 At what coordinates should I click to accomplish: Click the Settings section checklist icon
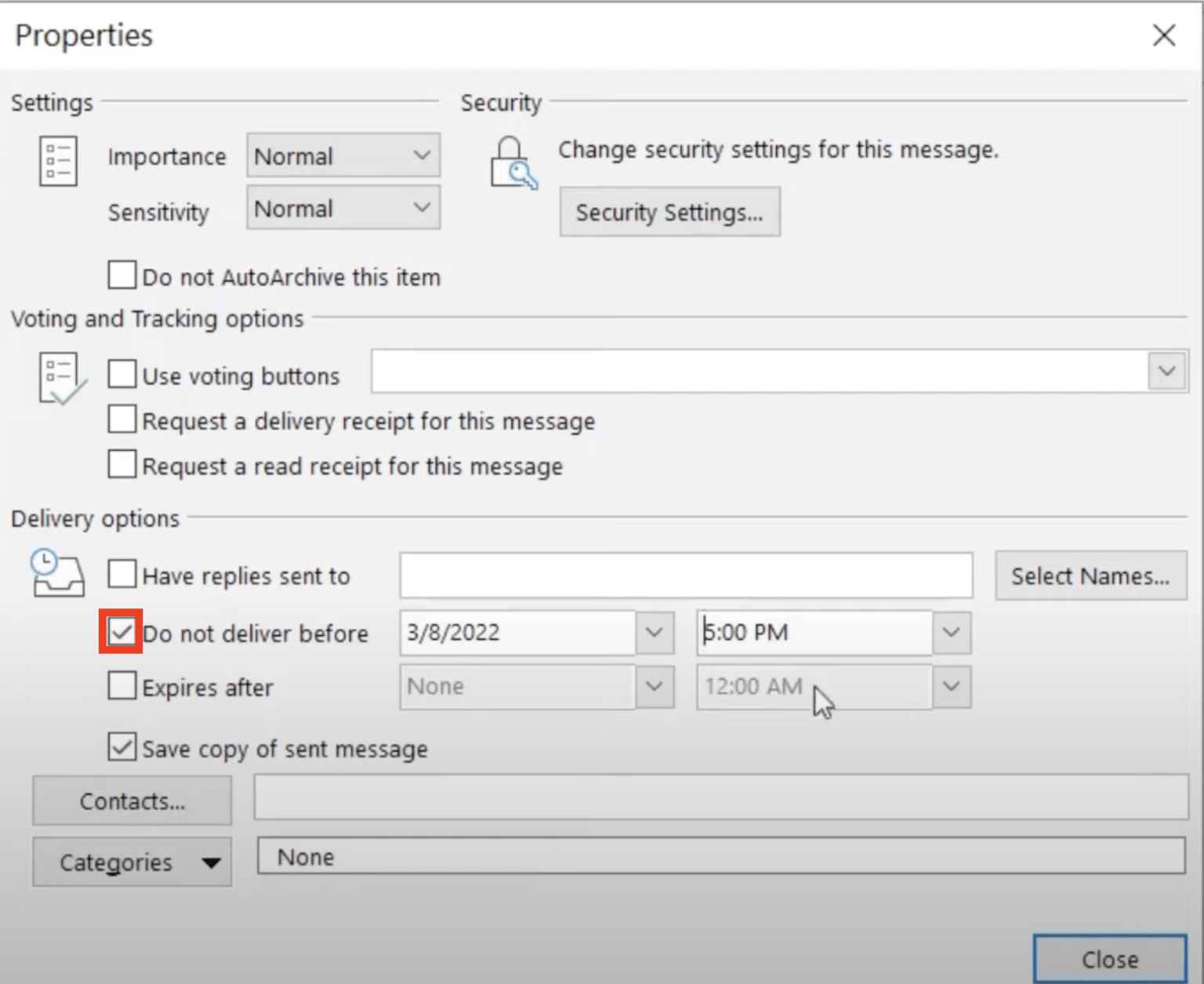click(56, 161)
